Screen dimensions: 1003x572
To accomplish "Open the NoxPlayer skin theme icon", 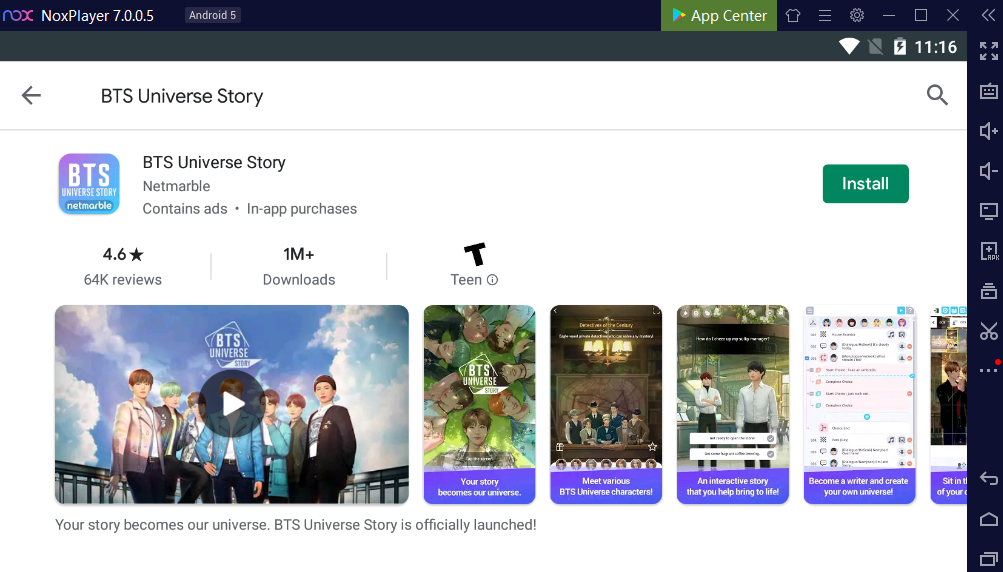I will tap(793, 15).
